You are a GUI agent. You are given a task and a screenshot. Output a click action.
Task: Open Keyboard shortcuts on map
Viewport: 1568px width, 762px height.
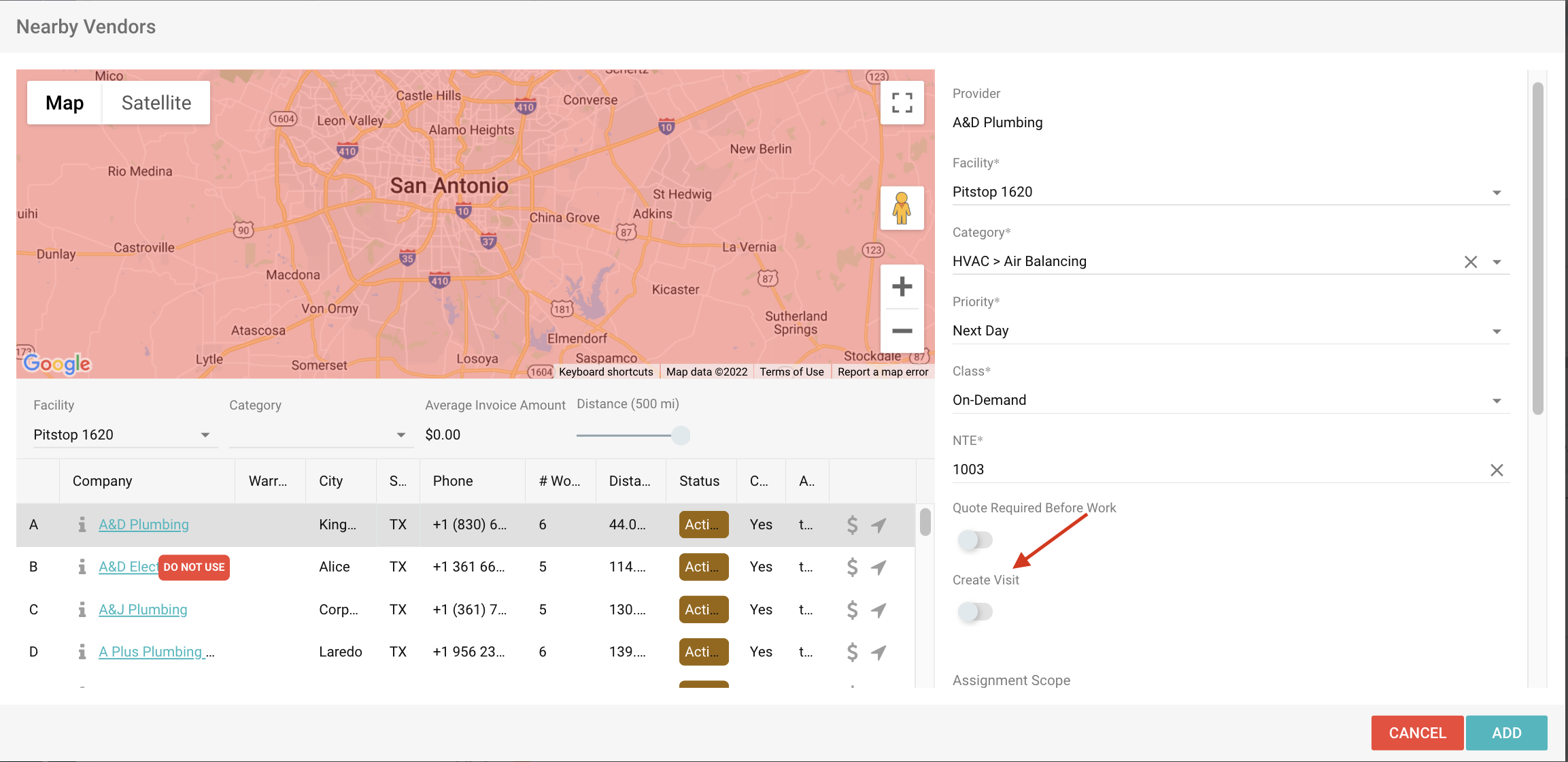pyautogui.click(x=606, y=371)
